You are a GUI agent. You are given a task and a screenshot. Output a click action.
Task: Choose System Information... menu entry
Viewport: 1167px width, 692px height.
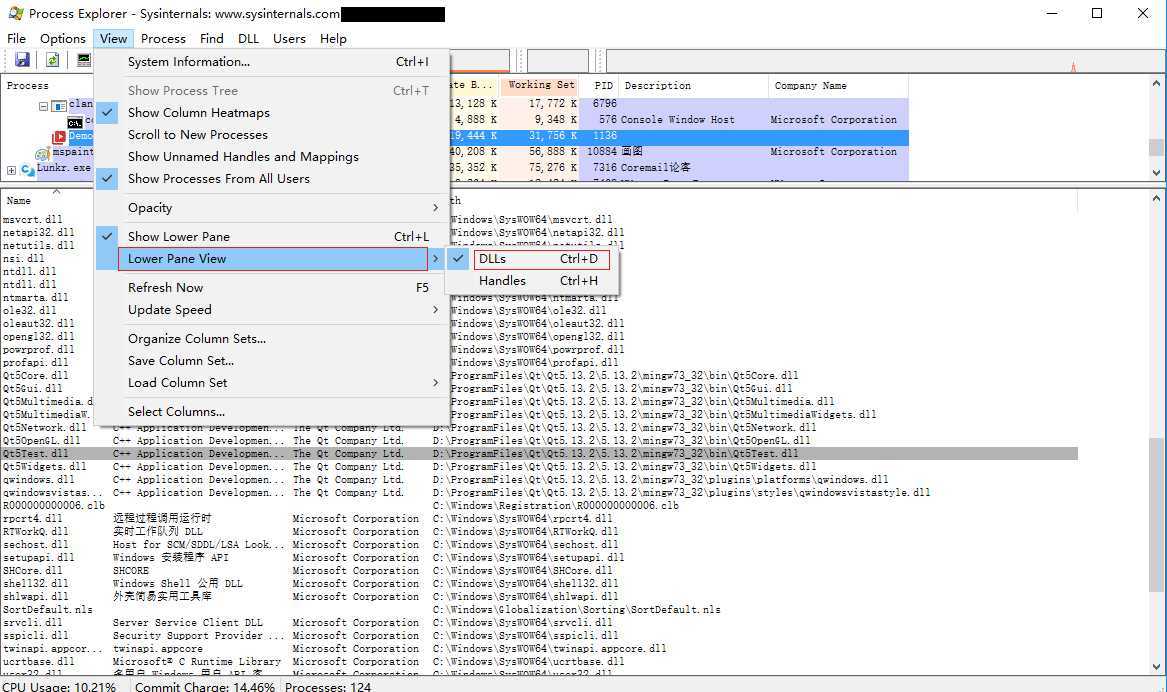(272, 62)
